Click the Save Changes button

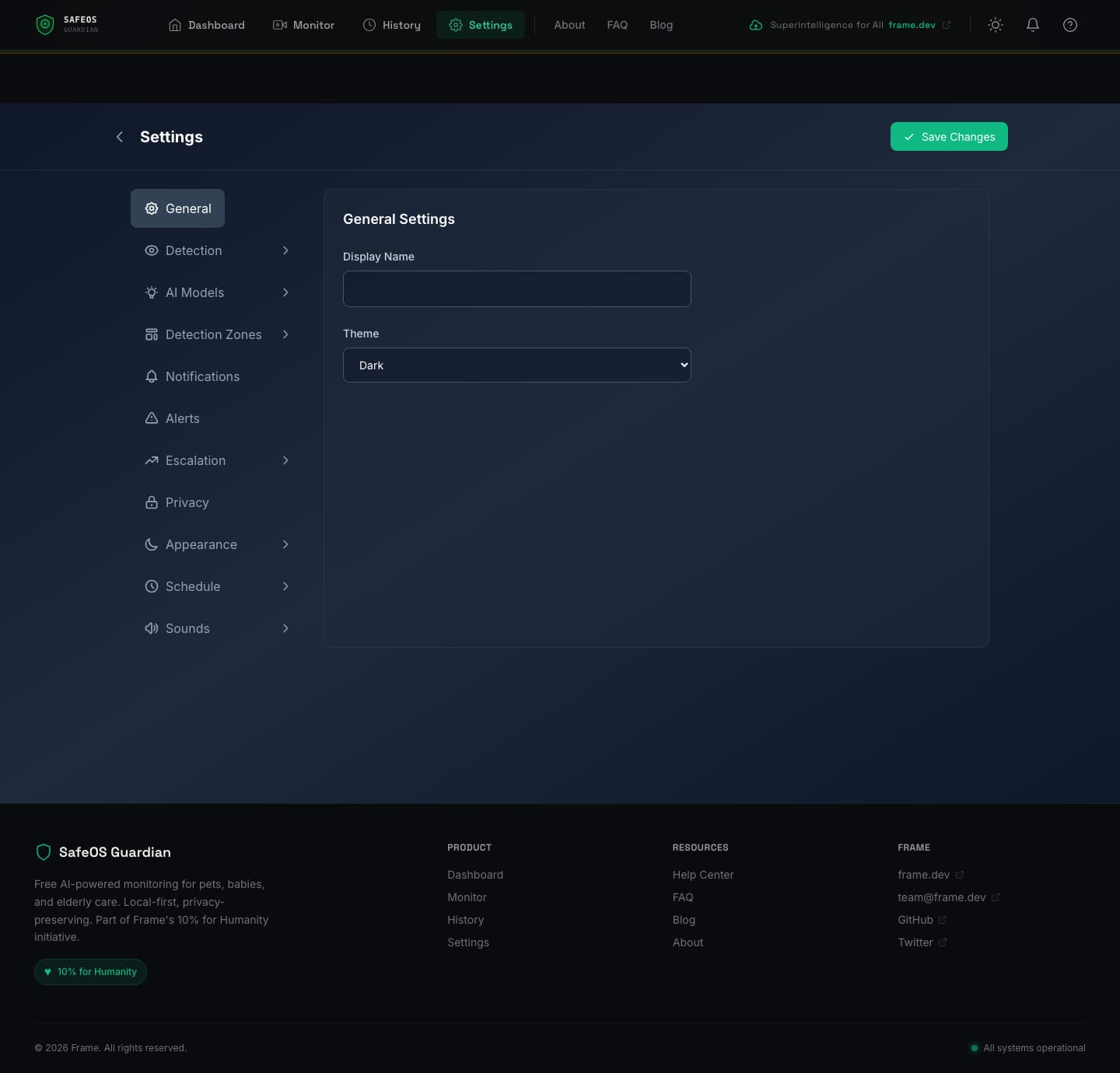[949, 136]
